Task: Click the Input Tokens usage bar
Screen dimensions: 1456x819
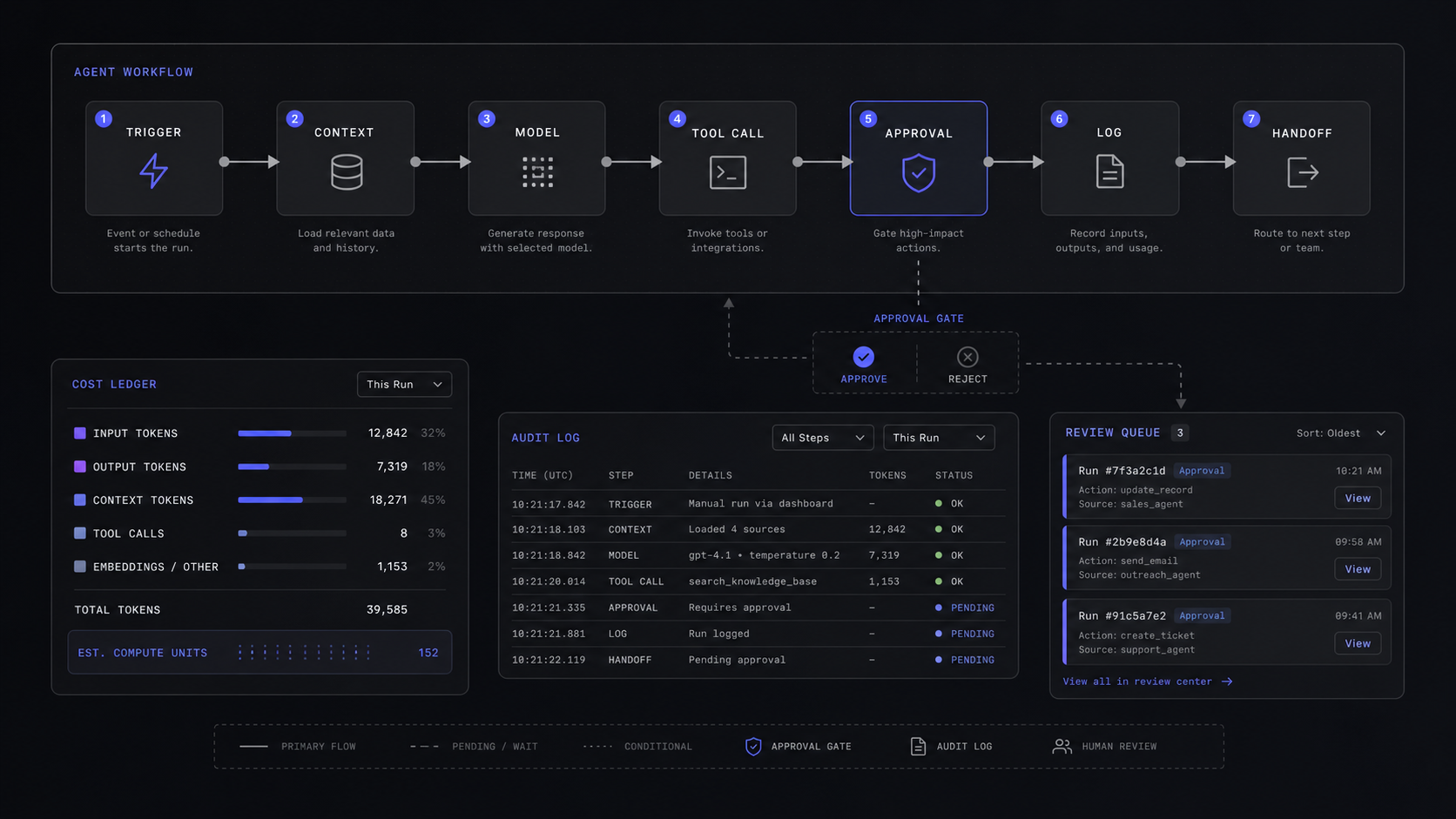Action: 292,433
